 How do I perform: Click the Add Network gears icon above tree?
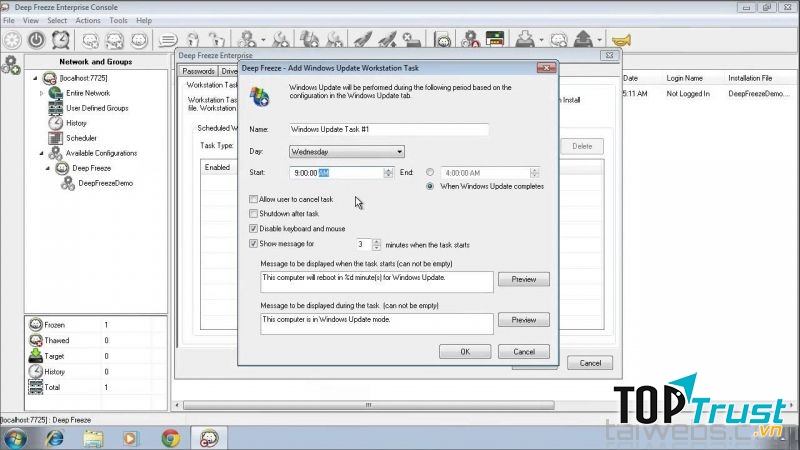[11, 65]
